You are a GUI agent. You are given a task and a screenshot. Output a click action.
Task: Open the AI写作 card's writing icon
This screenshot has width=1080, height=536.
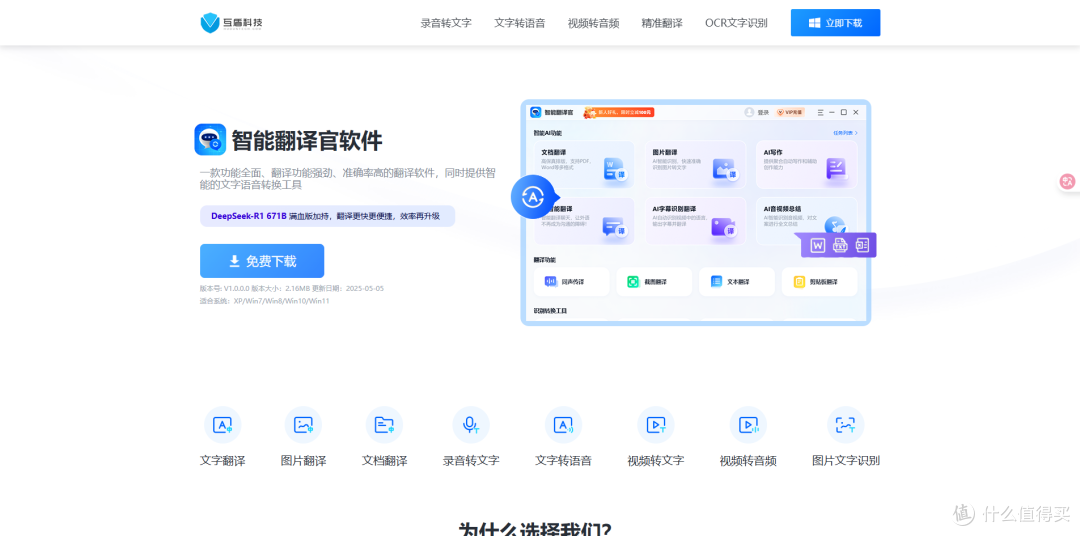coord(836,169)
